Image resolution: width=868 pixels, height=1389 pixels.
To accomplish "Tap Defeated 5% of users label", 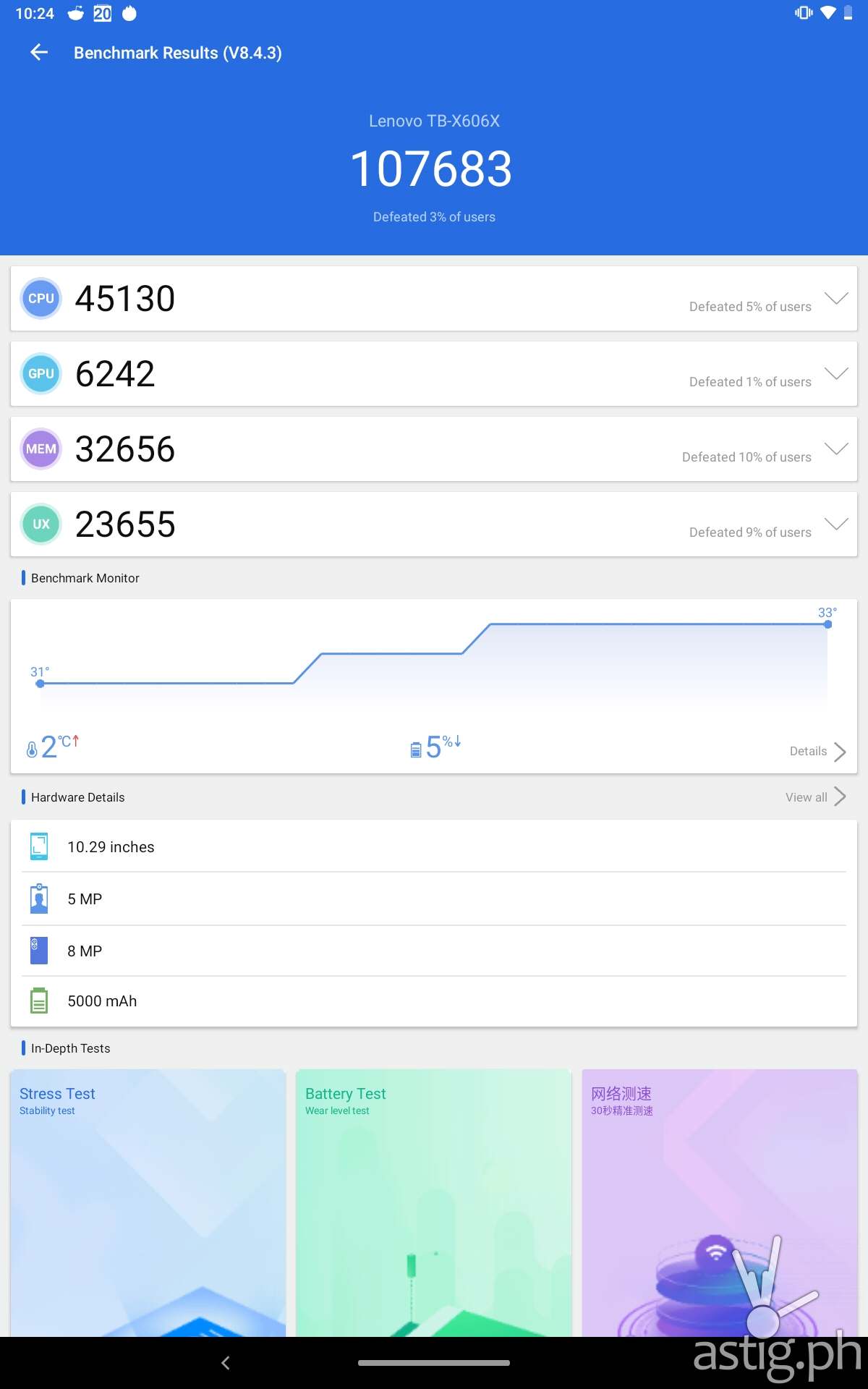I will [x=750, y=307].
